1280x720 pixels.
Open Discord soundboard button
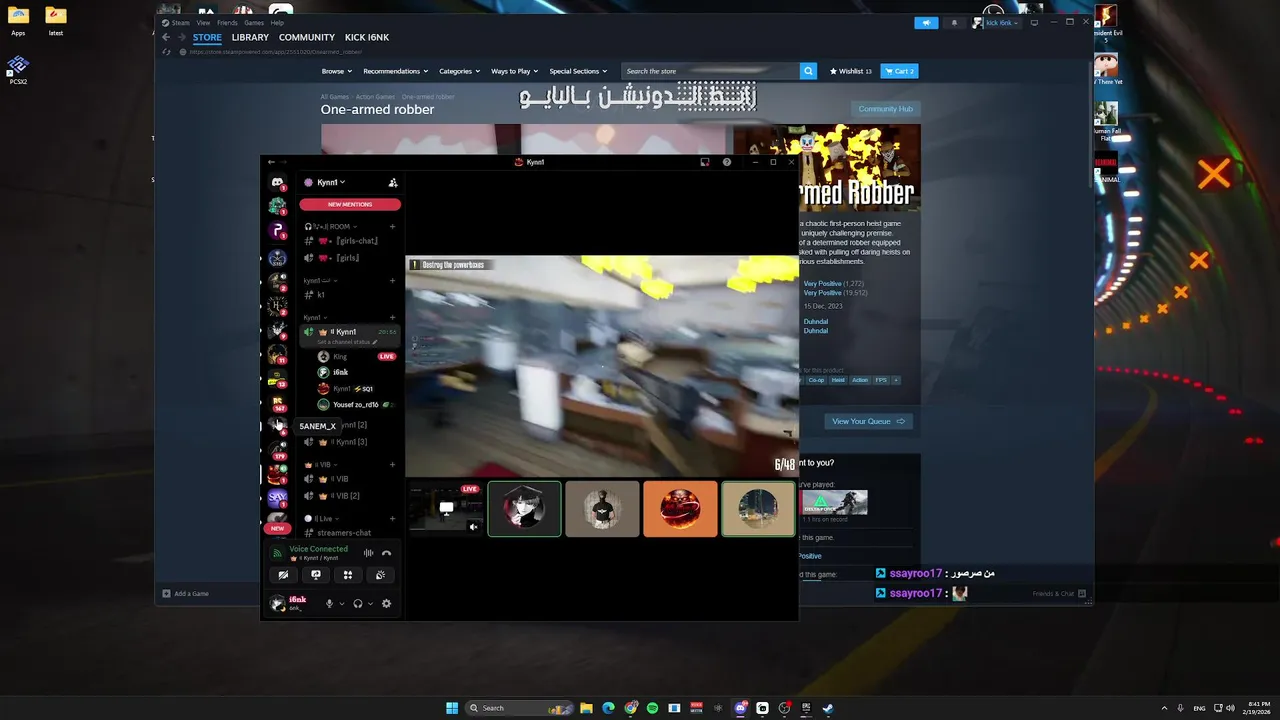[x=380, y=575]
